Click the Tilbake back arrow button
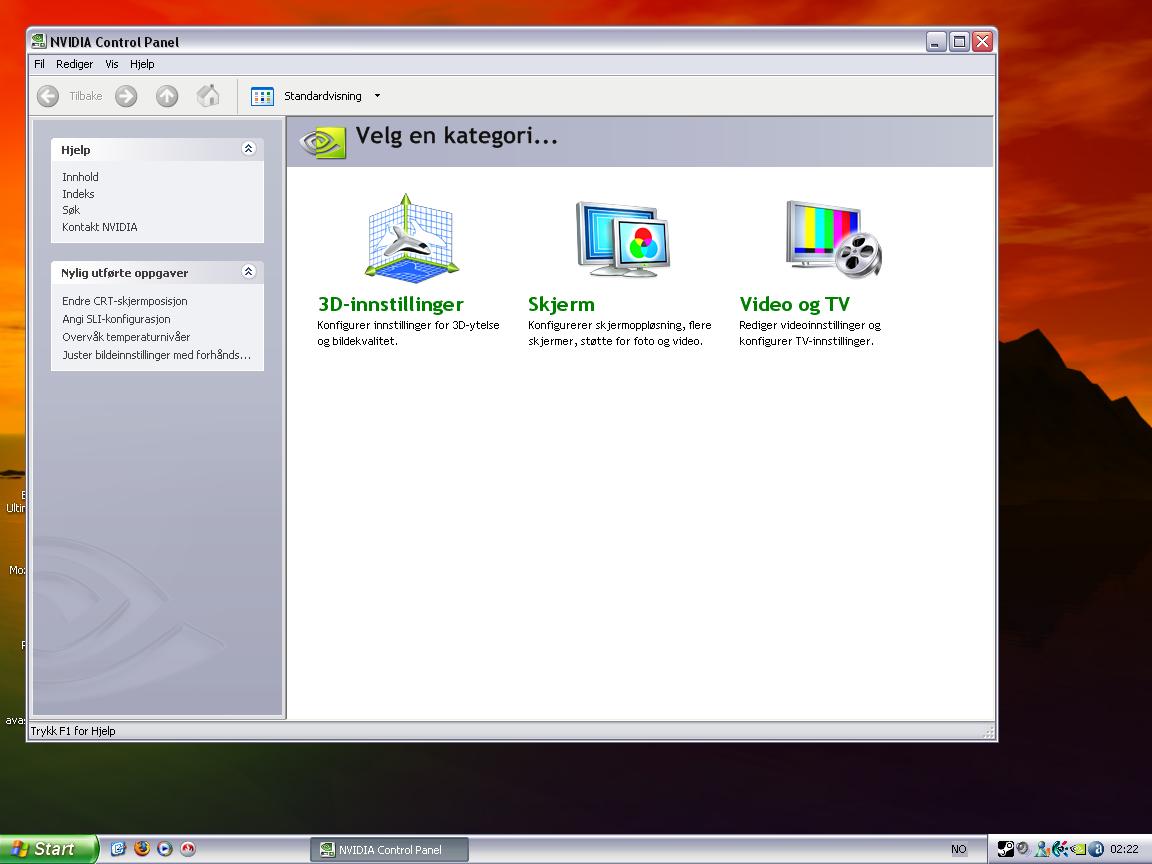Screen dimensions: 1152x864 48,96
